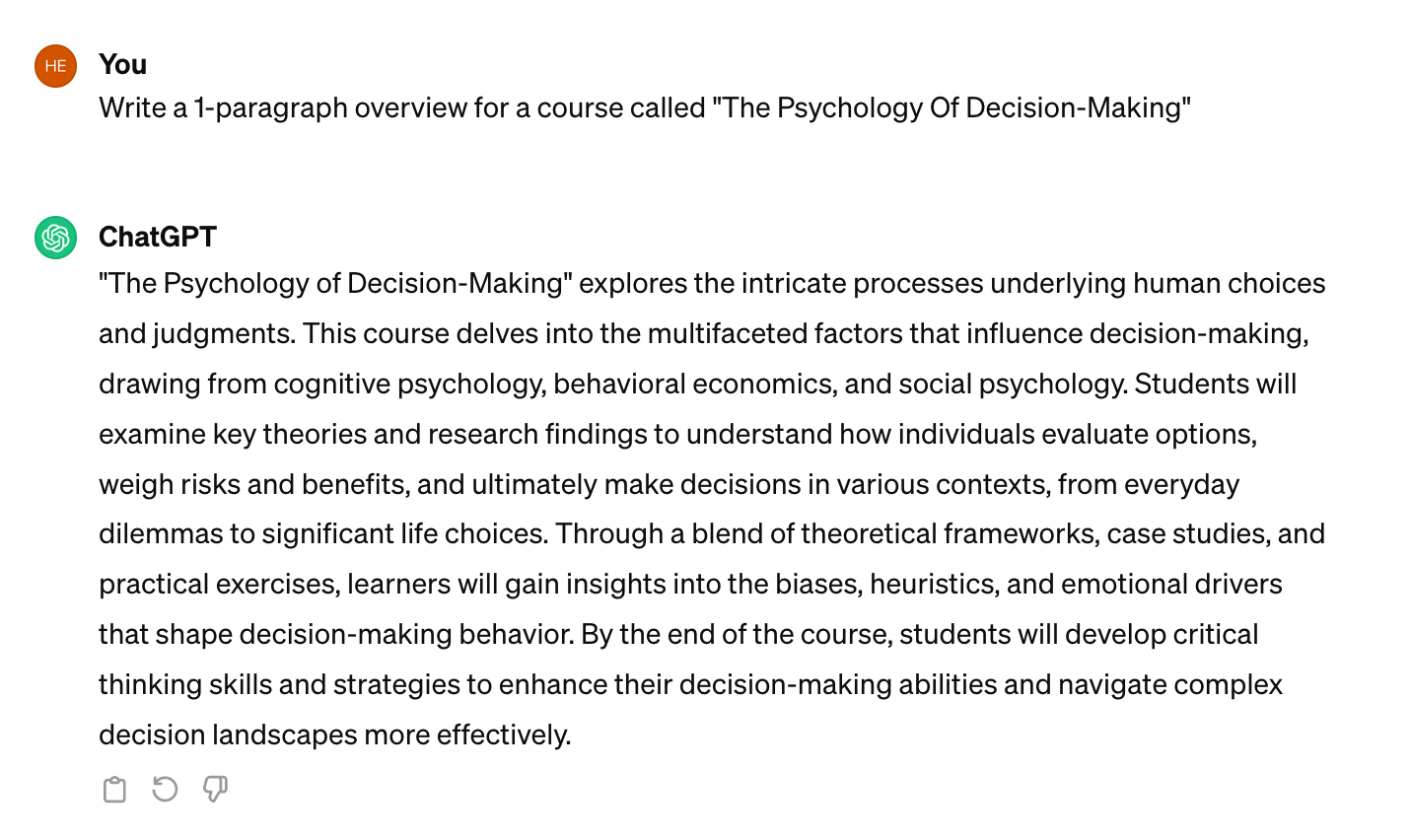Screen dimensions: 1410x840
Task: Click the phrase "By the end of the course"
Action: tap(735, 634)
